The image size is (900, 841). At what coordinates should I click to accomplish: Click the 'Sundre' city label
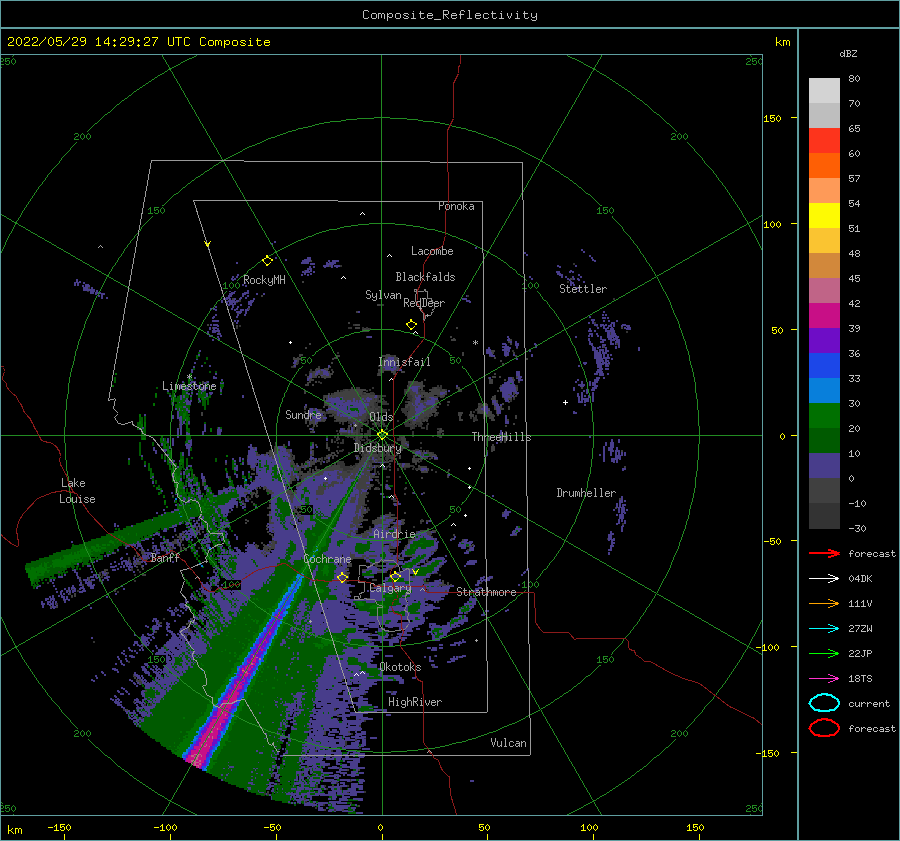[303, 414]
